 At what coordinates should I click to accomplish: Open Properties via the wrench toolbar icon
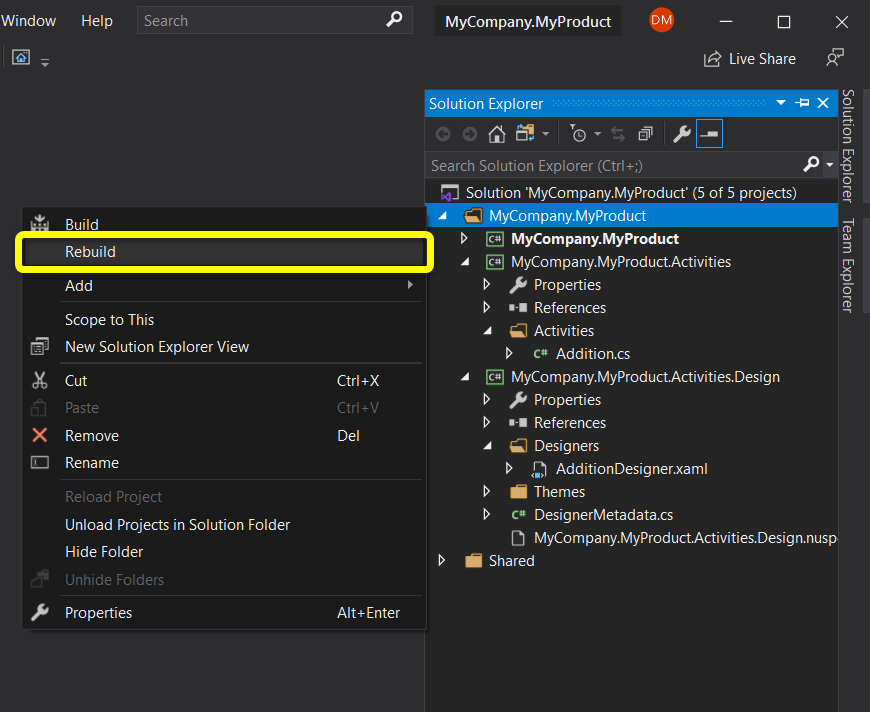click(682, 134)
